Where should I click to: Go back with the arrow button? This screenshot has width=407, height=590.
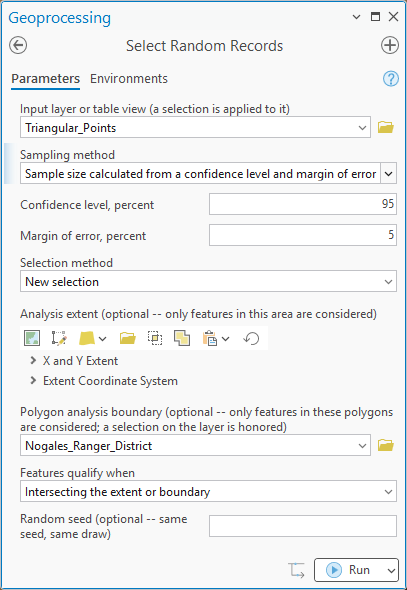click(x=18, y=46)
